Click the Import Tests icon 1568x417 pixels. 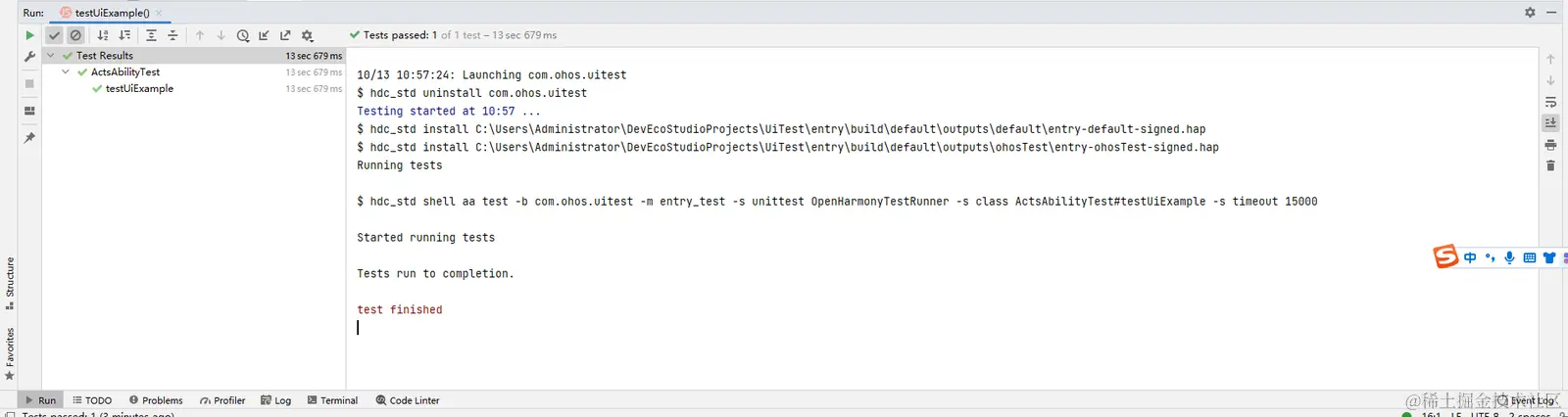(264, 35)
